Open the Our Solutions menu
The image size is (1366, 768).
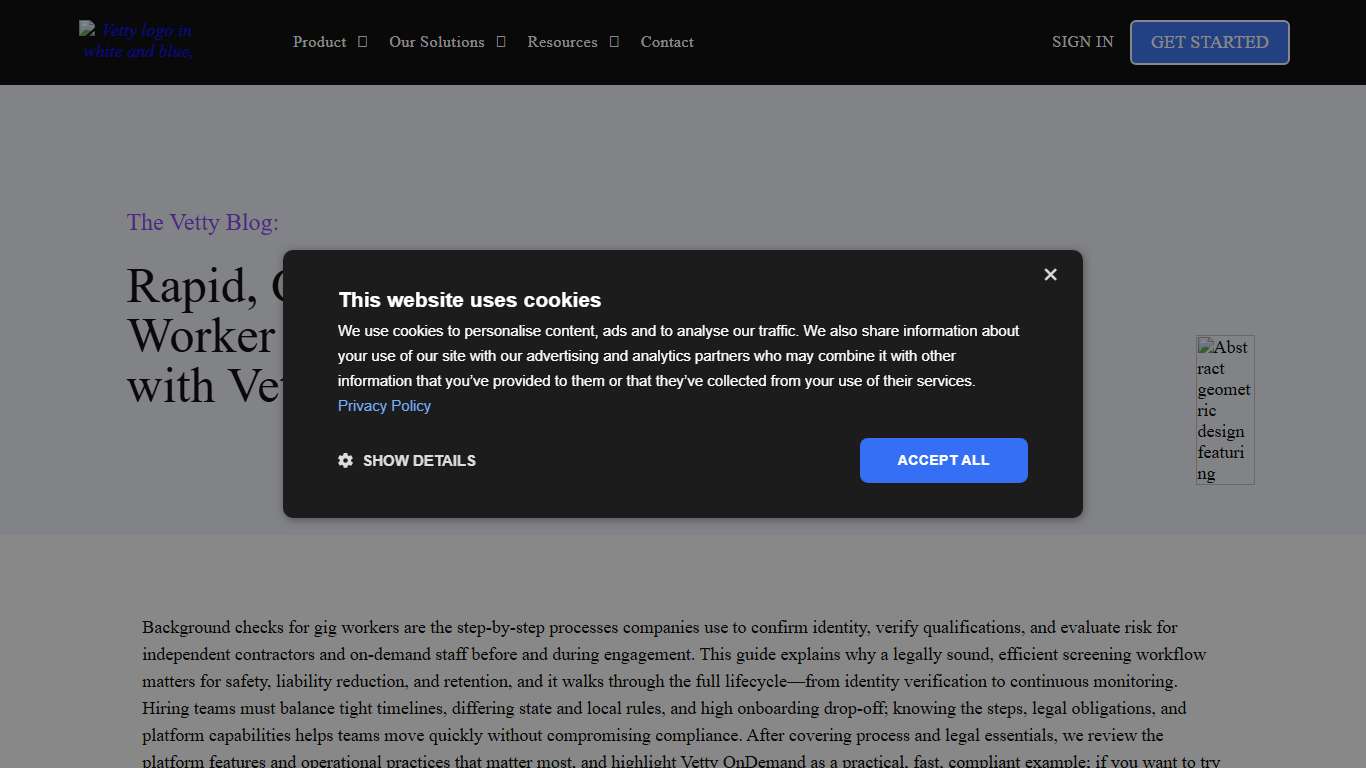(x=436, y=42)
